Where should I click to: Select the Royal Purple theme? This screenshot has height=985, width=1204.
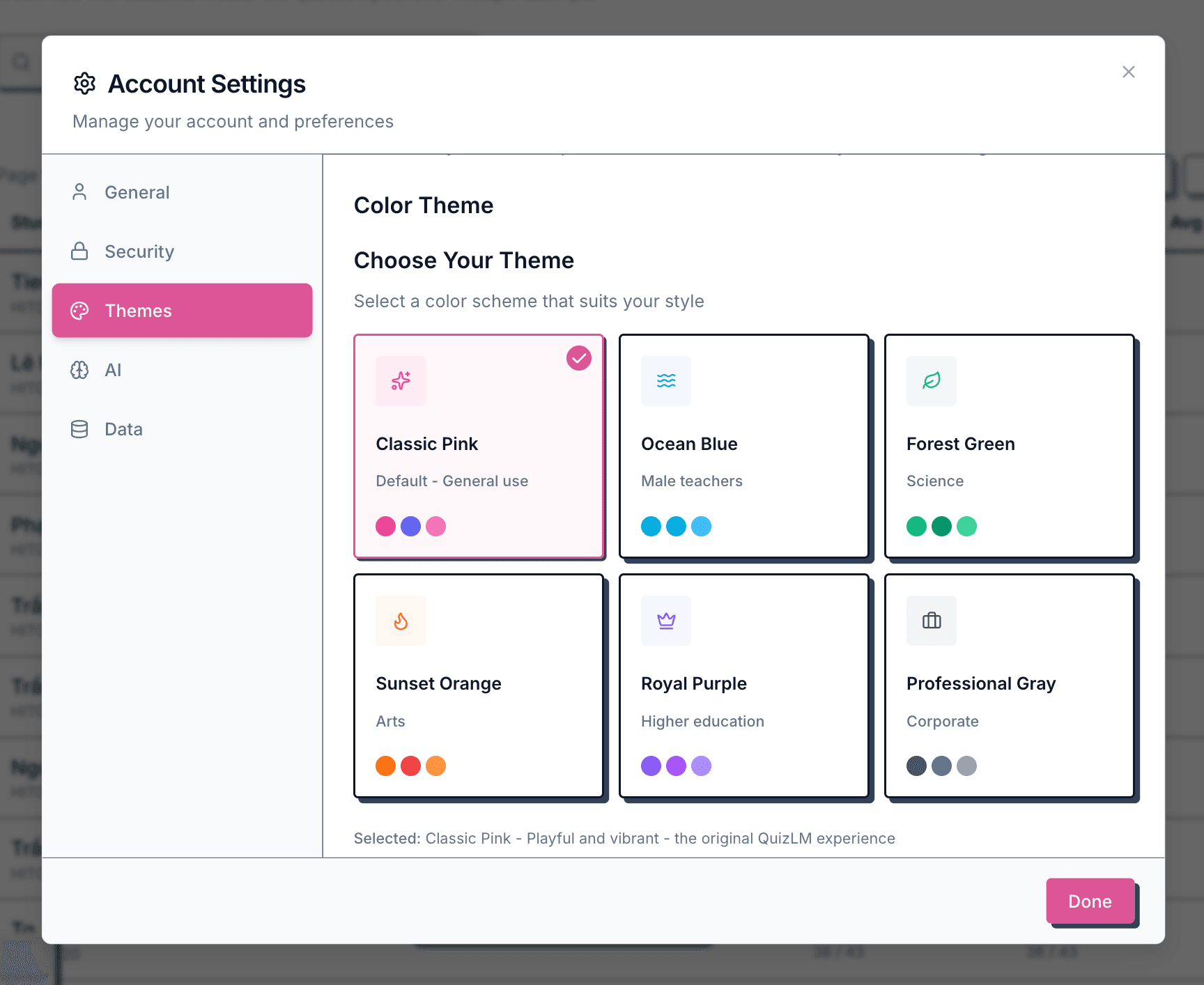(x=743, y=686)
